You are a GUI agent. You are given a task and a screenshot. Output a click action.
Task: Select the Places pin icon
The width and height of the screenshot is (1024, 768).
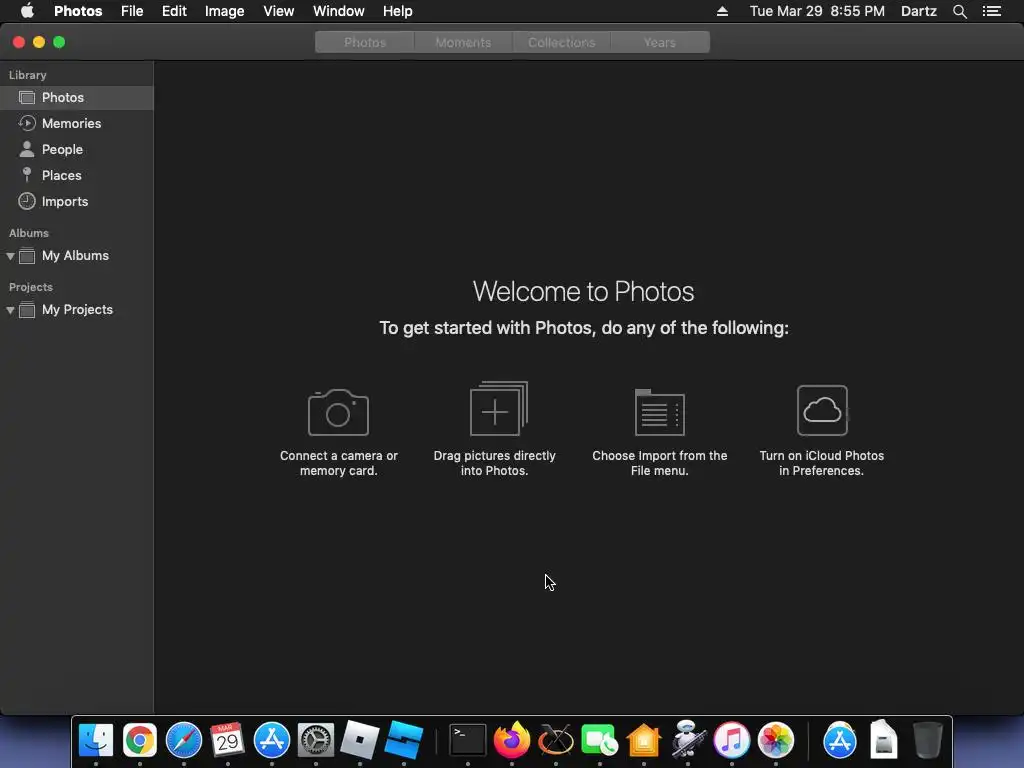coord(27,174)
